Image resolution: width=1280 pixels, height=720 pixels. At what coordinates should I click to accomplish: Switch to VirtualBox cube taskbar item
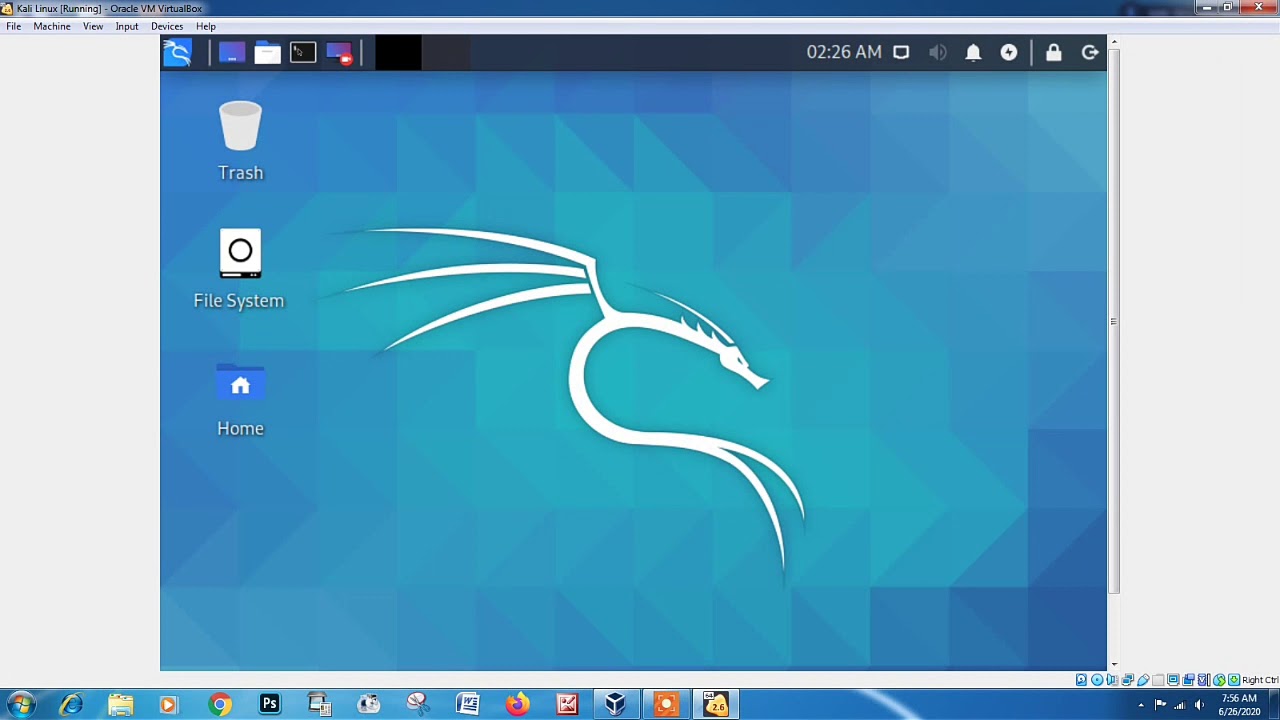(615, 705)
